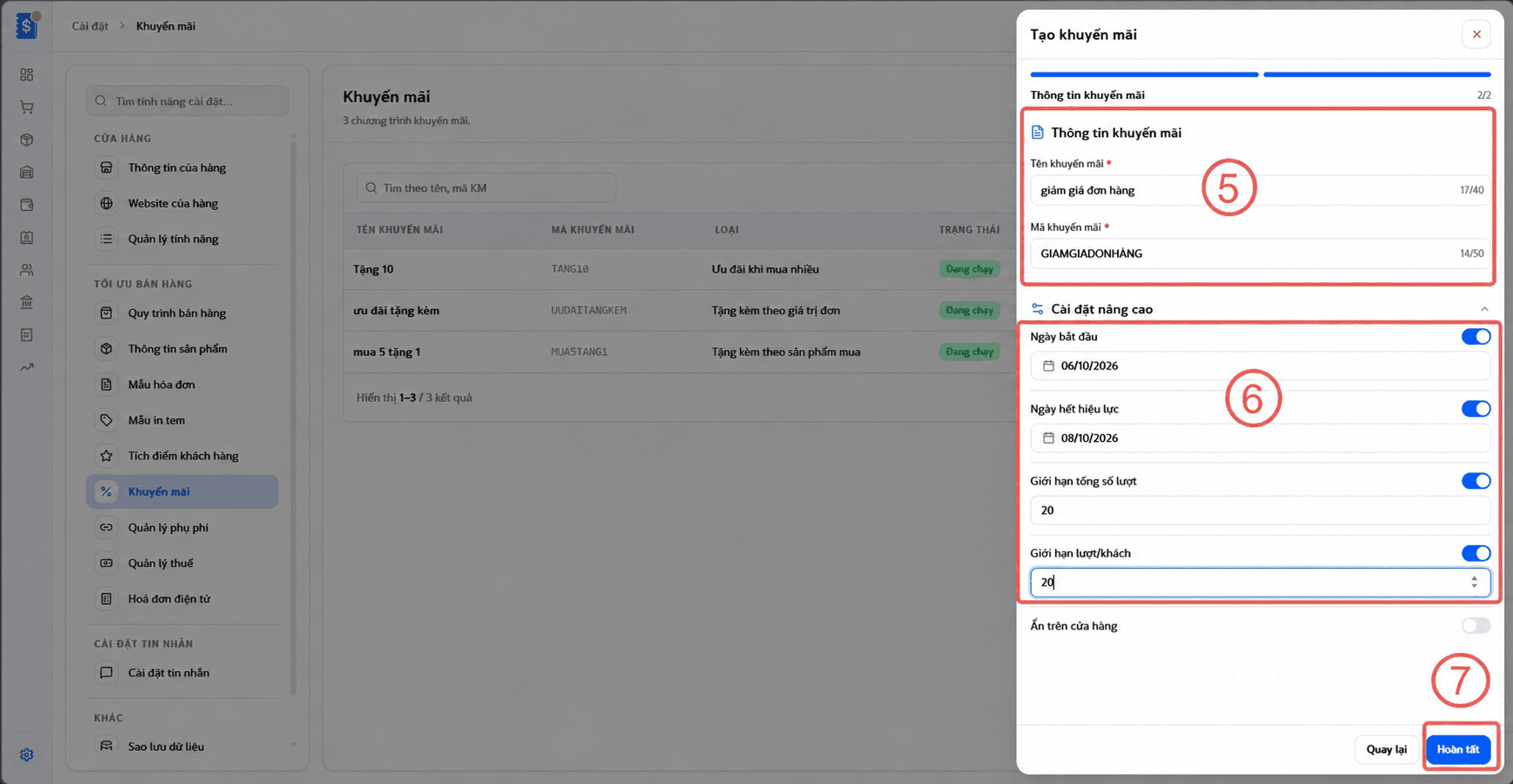Click the Khuyến mãi percent icon in sidebar
Image resolution: width=1513 pixels, height=784 pixels.
pyautogui.click(x=106, y=491)
